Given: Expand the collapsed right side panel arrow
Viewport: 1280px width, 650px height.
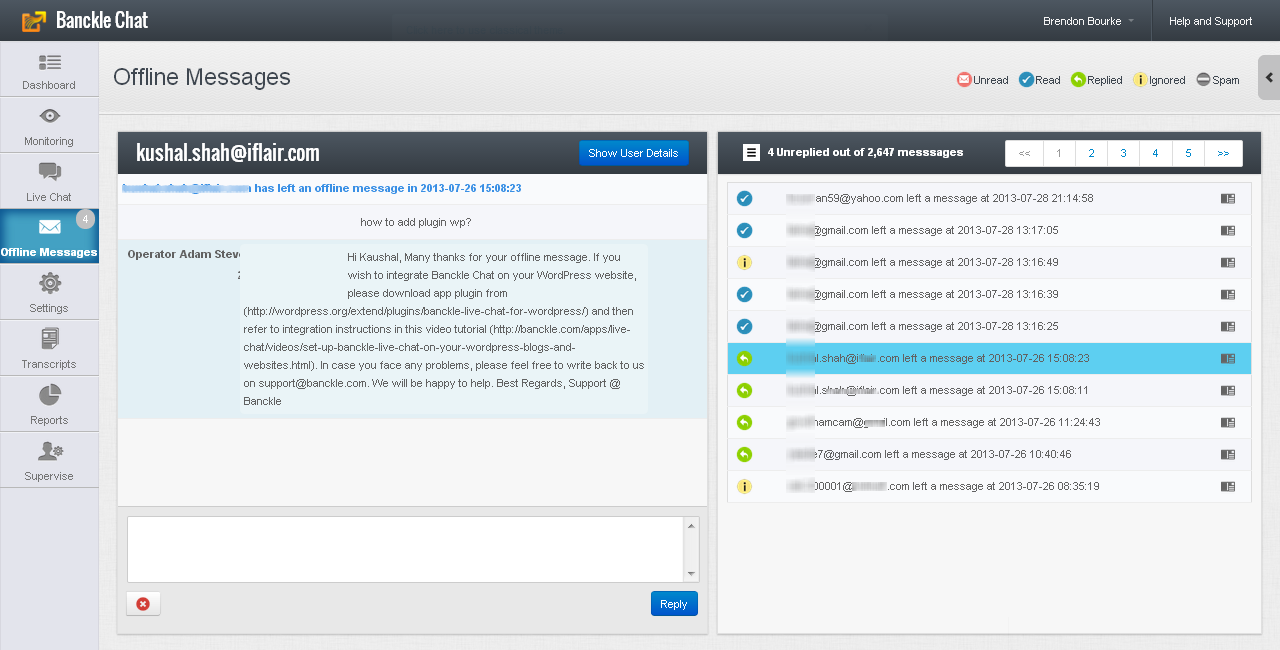Looking at the screenshot, I should (1269, 78).
